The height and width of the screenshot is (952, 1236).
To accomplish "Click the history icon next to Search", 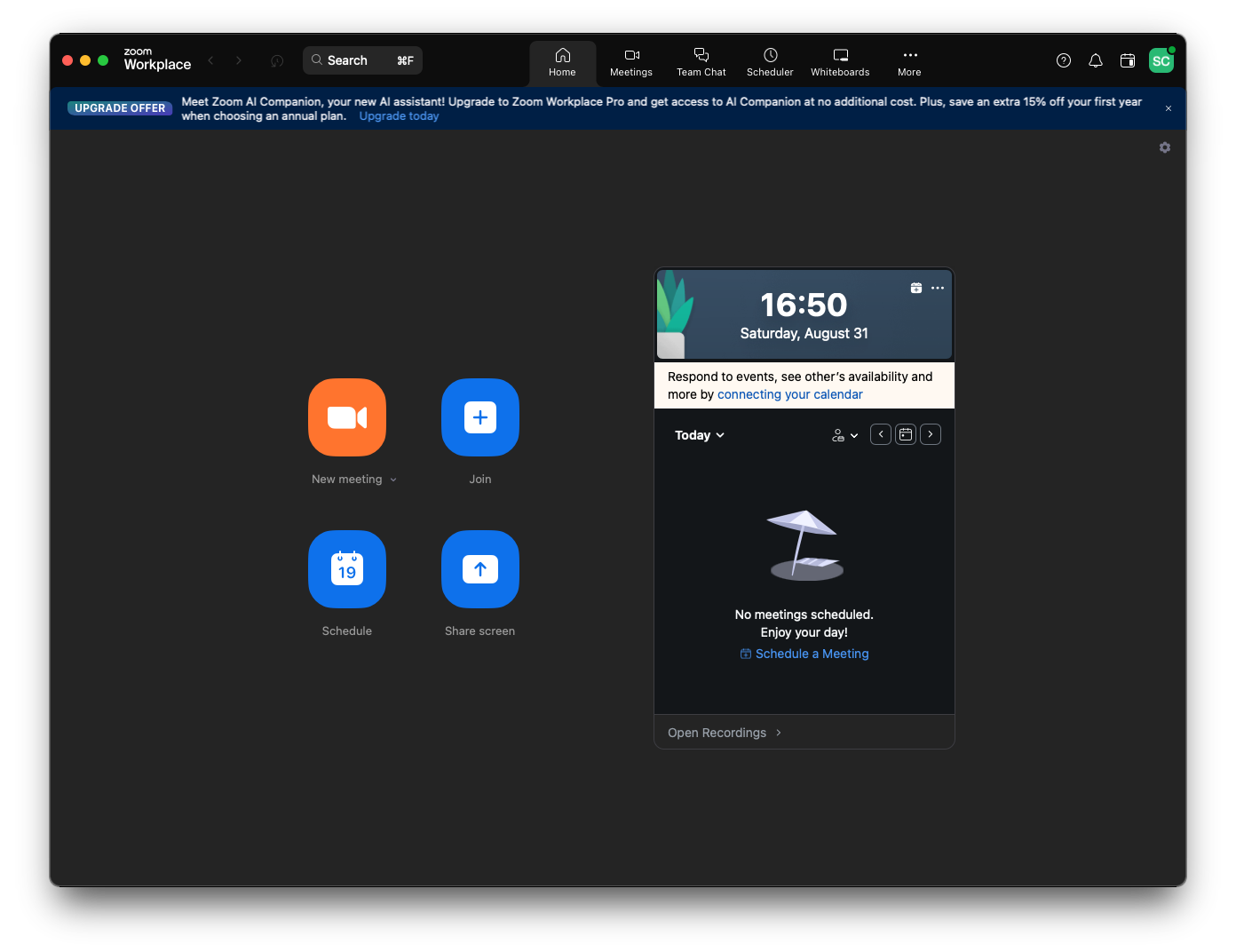I will tap(277, 60).
